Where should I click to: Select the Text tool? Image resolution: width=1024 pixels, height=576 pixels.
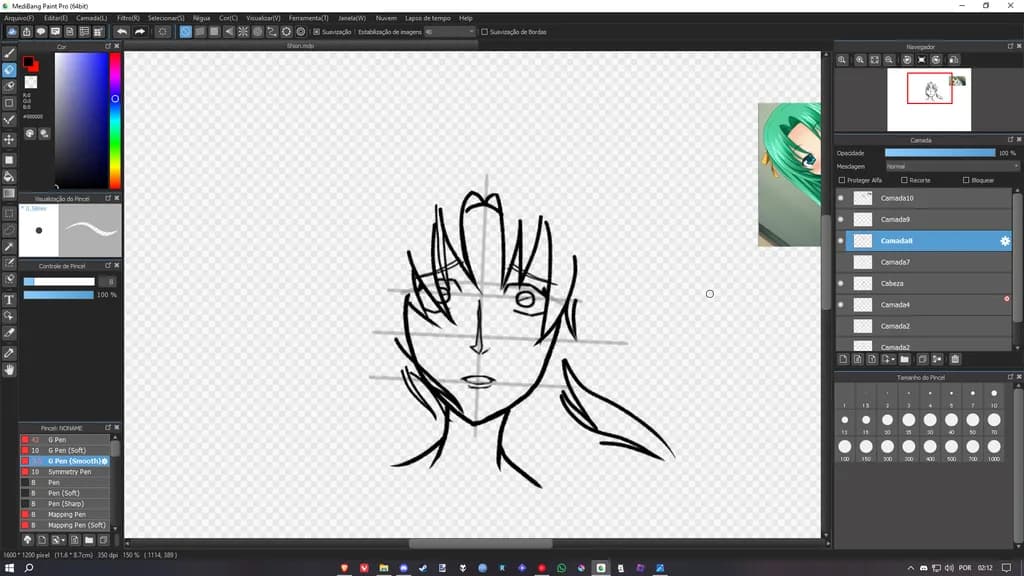tap(9, 300)
